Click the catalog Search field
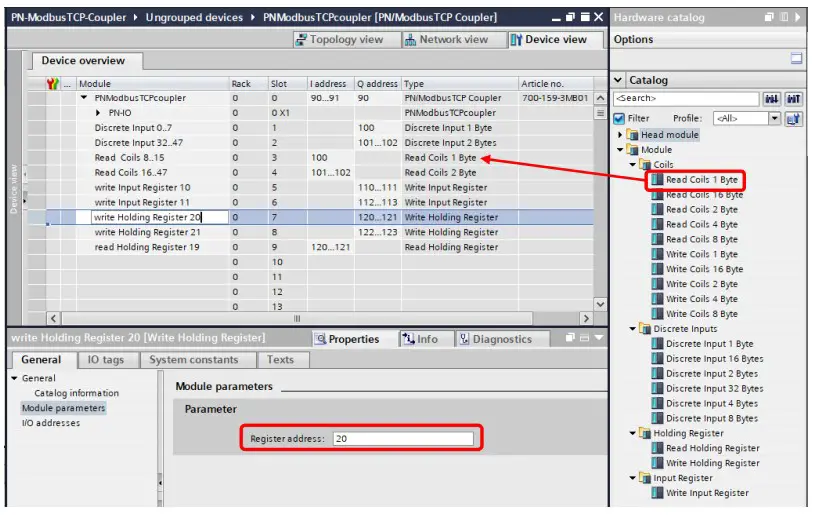The width and height of the screenshot is (815, 515). tap(686, 98)
